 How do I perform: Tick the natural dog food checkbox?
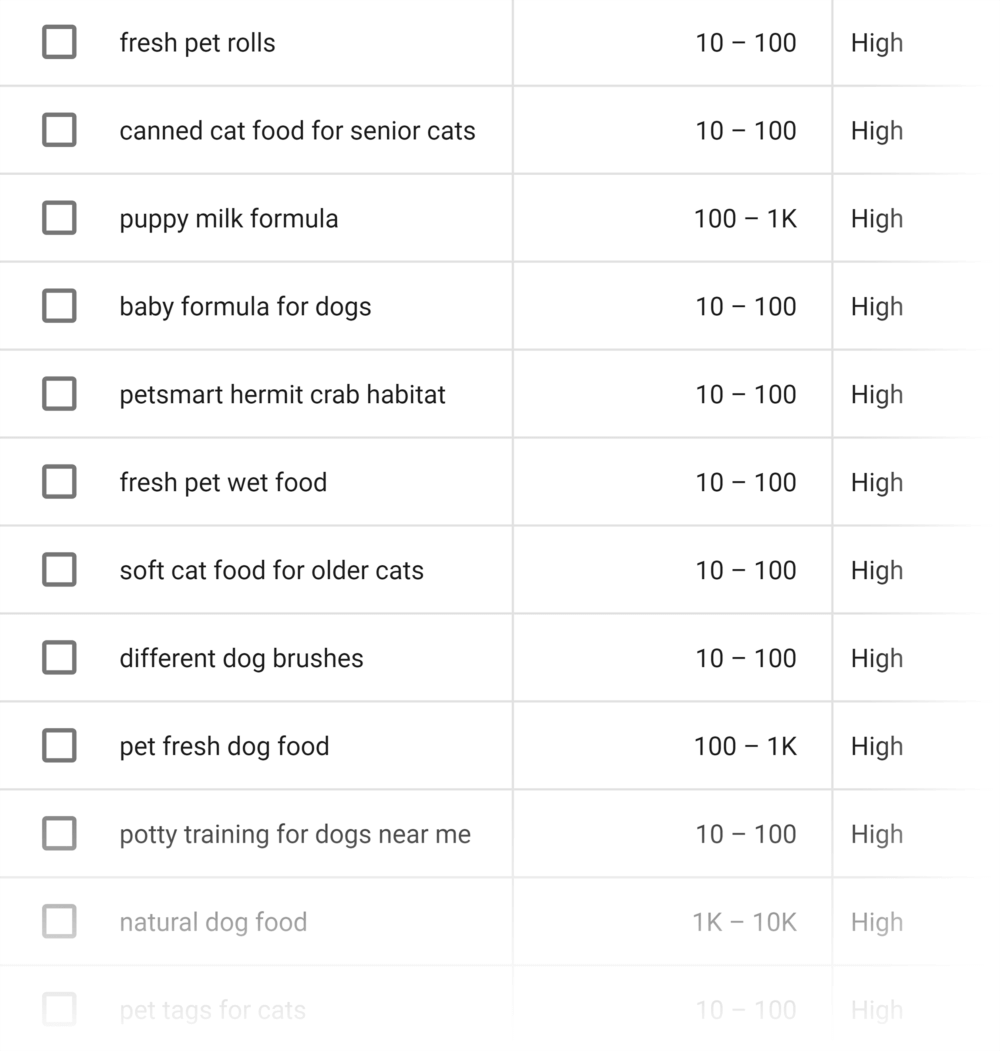pyautogui.click(x=59, y=921)
